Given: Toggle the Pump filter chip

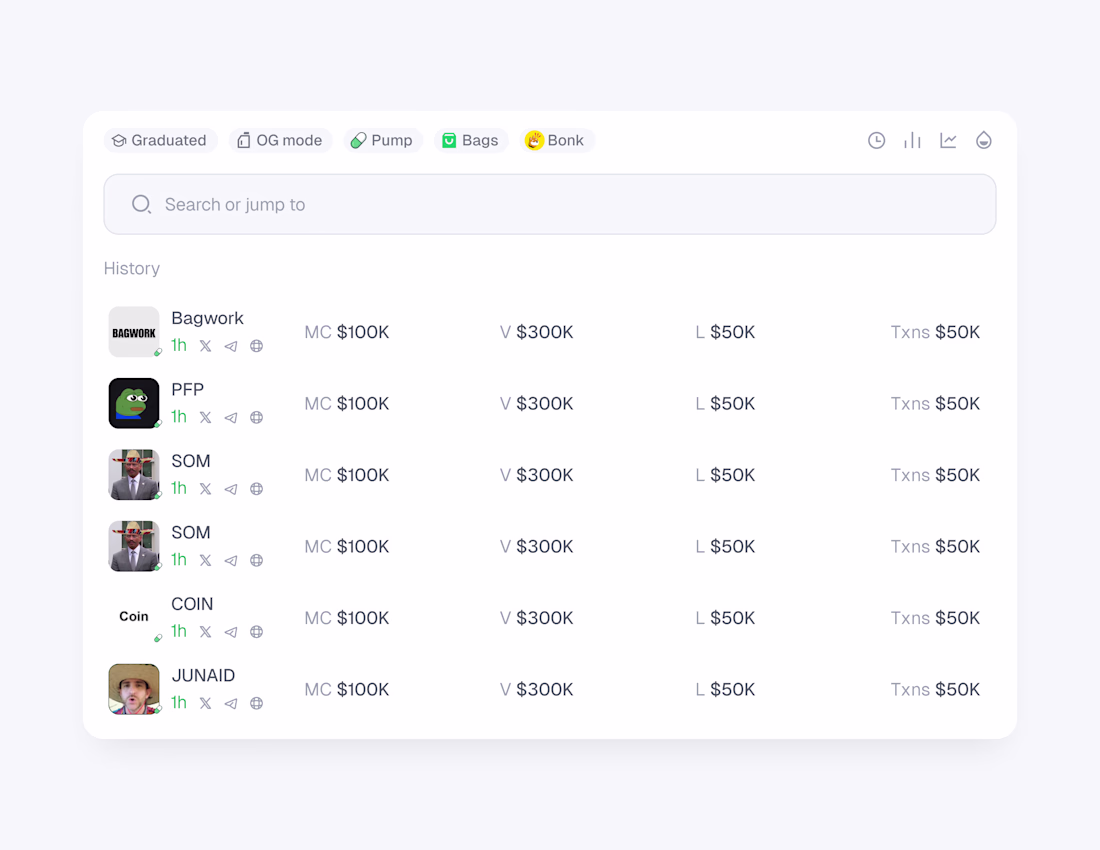Looking at the screenshot, I should (383, 140).
